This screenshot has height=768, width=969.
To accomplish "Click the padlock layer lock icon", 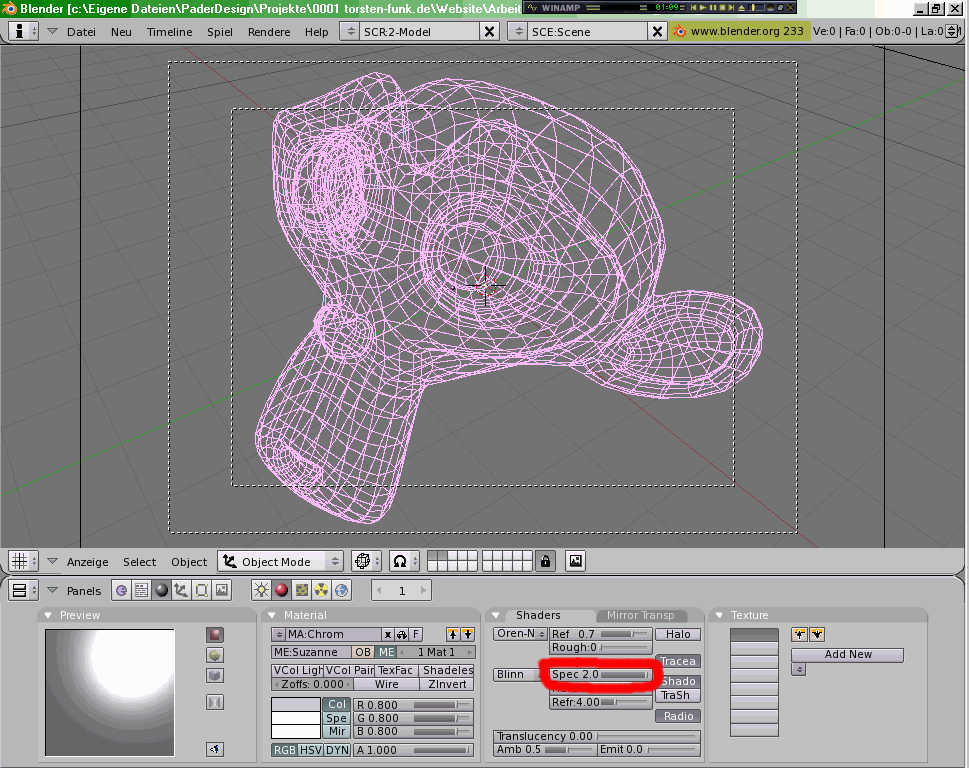I will pos(545,561).
